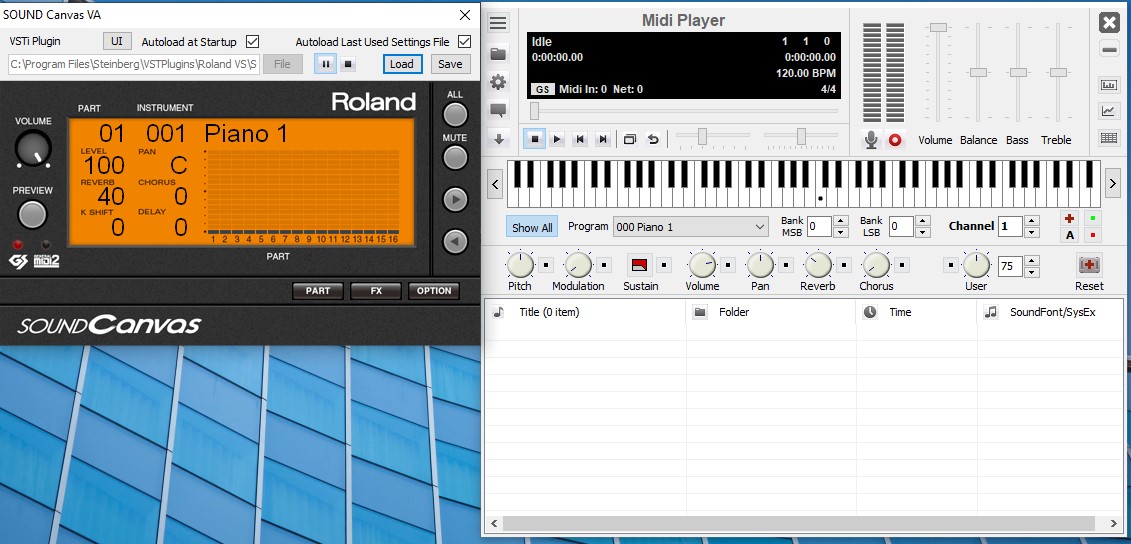Open the Program dropdown showing 000 Piano 1

pos(690,227)
